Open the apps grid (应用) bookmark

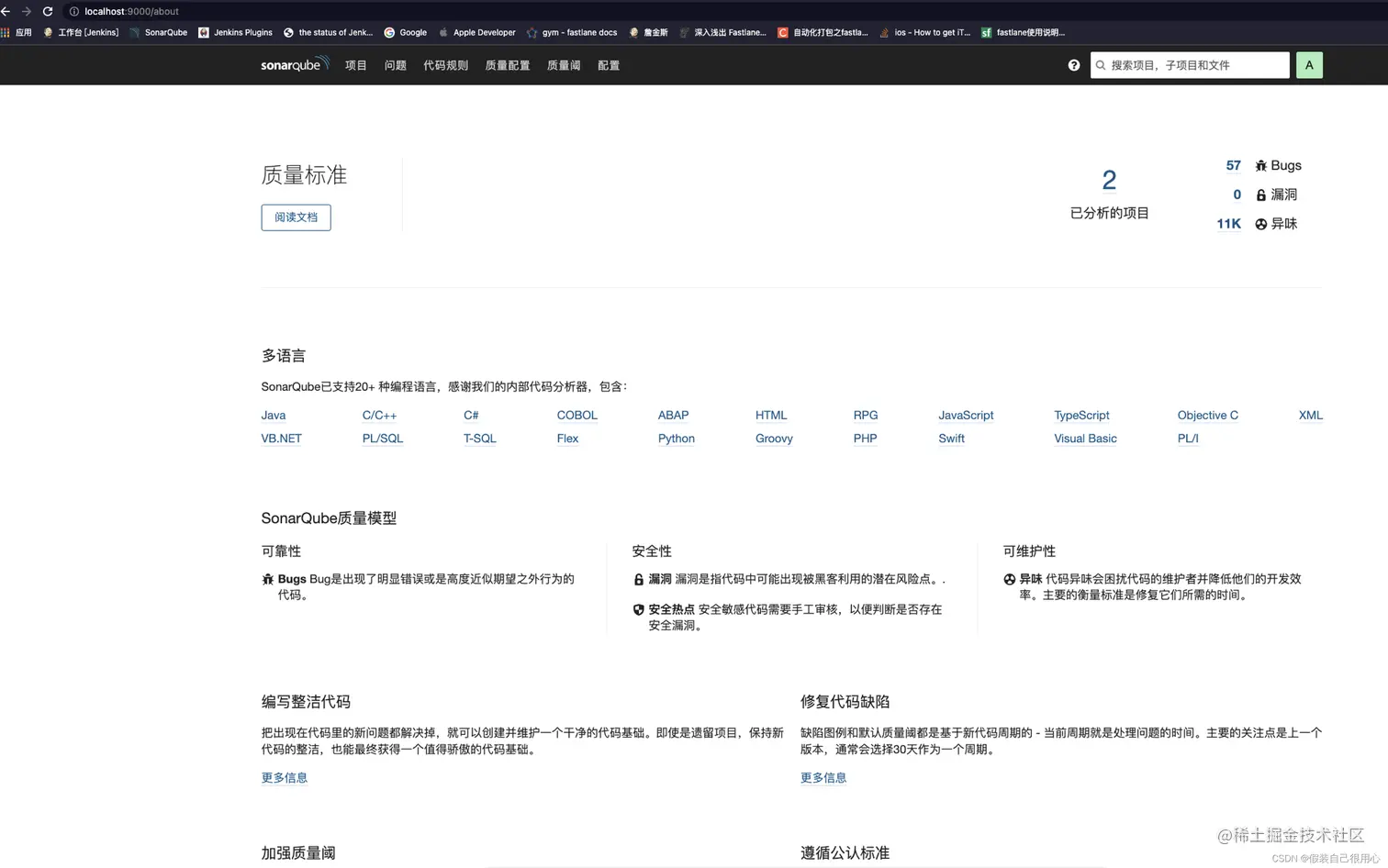(17, 32)
